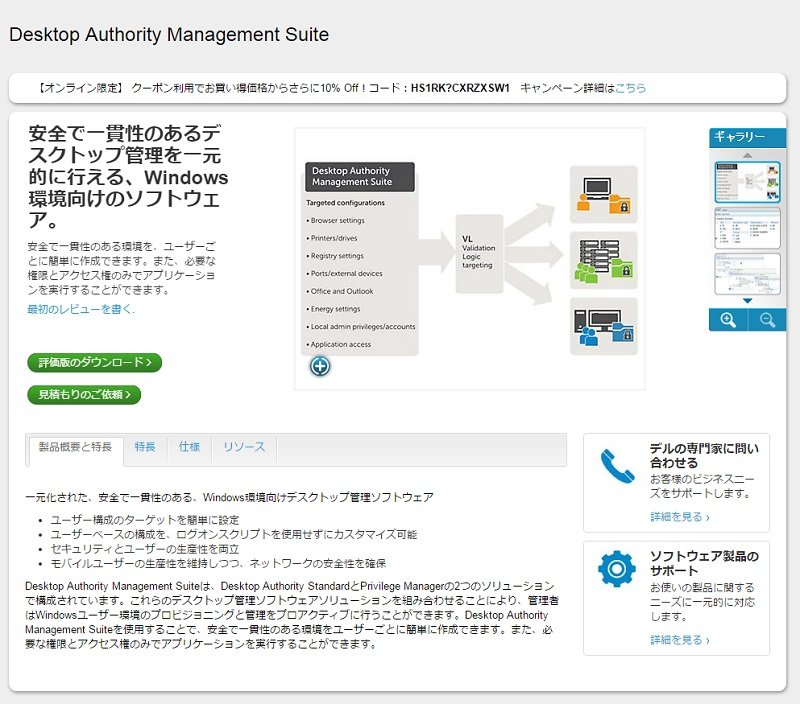This screenshot has height=704, width=800.
Task: Click the blue phone icon
Action: [x=617, y=466]
